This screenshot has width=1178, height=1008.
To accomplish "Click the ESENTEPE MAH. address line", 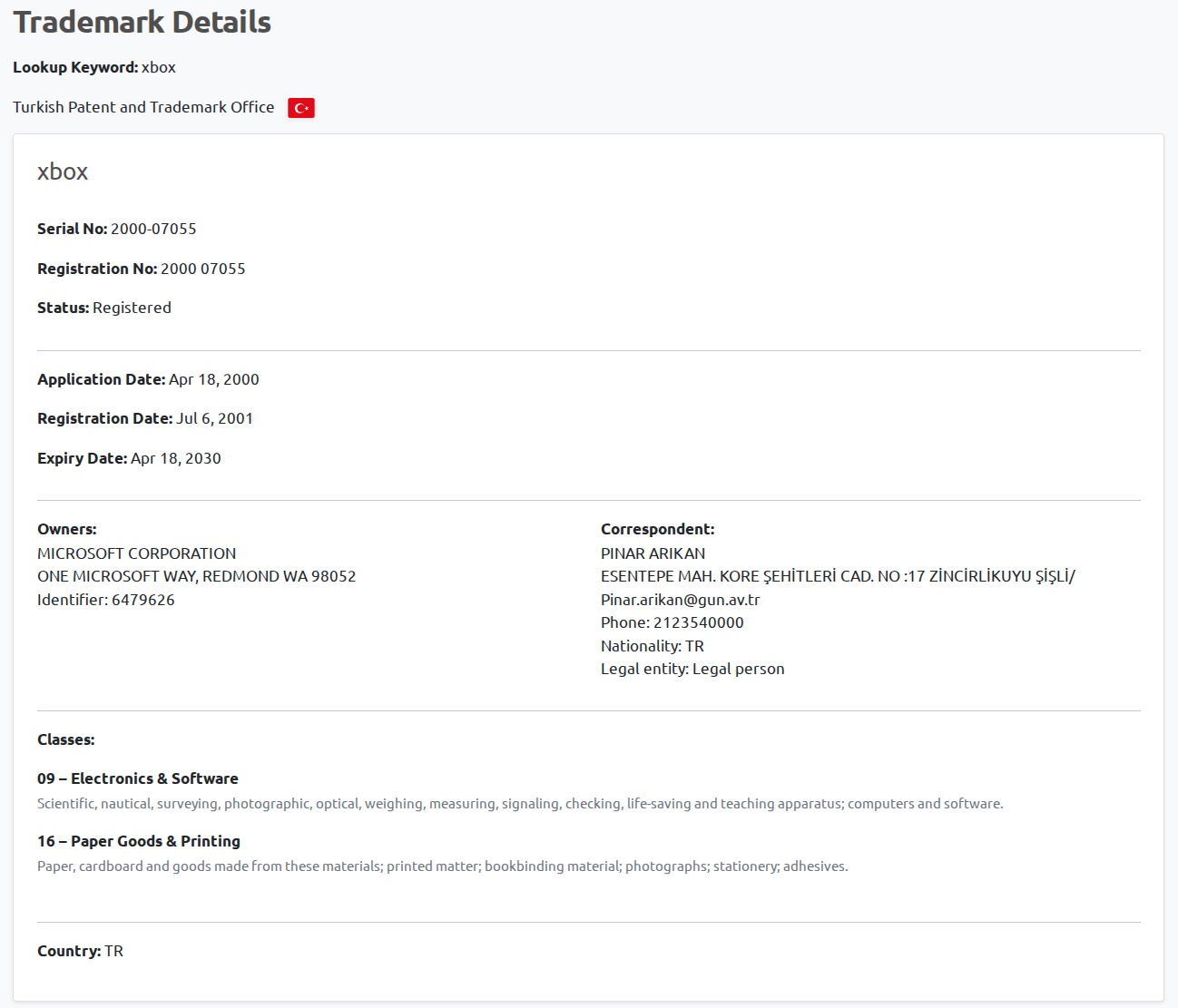I will click(x=838, y=576).
